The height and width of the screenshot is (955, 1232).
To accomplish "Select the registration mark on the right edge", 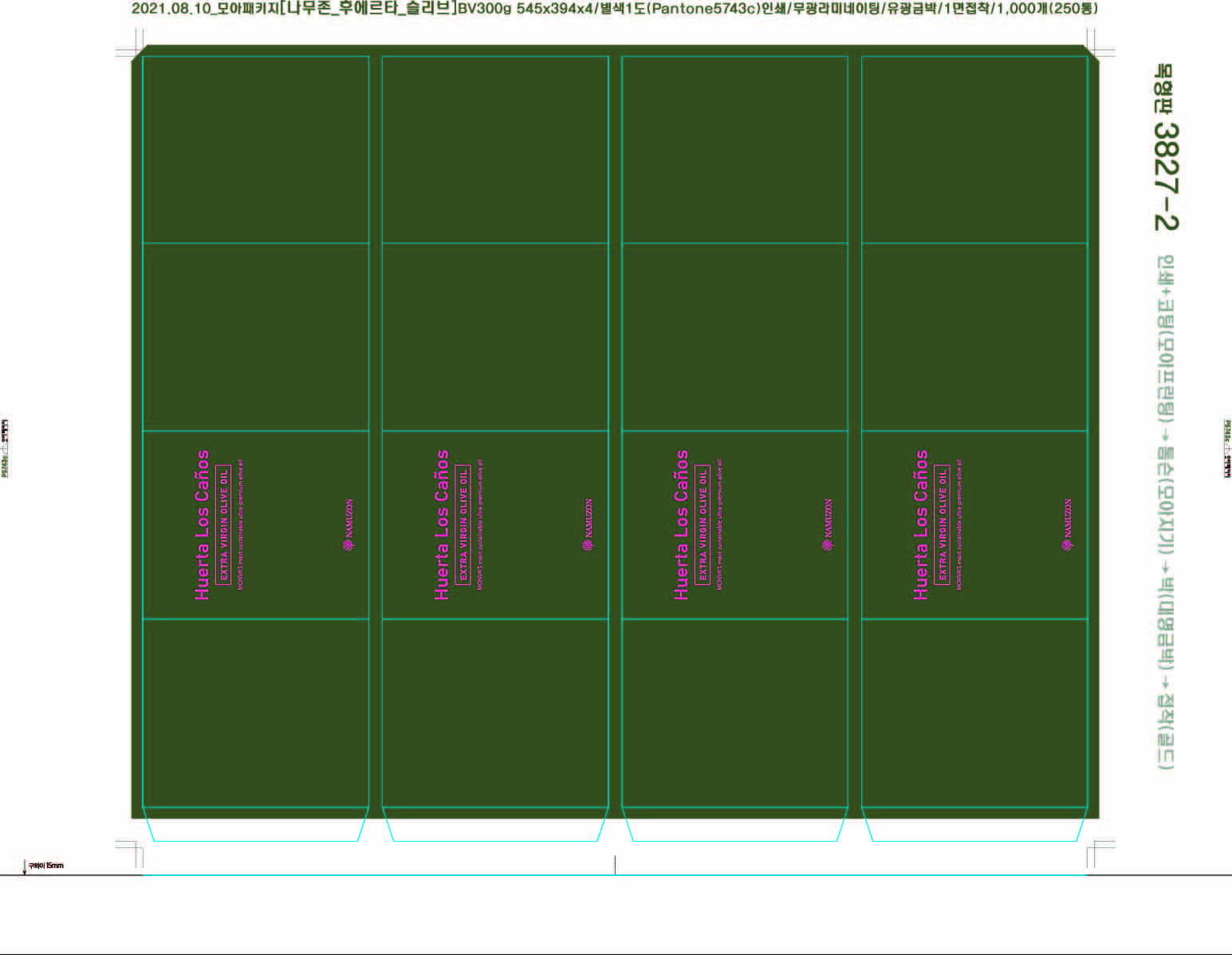I will (1227, 448).
